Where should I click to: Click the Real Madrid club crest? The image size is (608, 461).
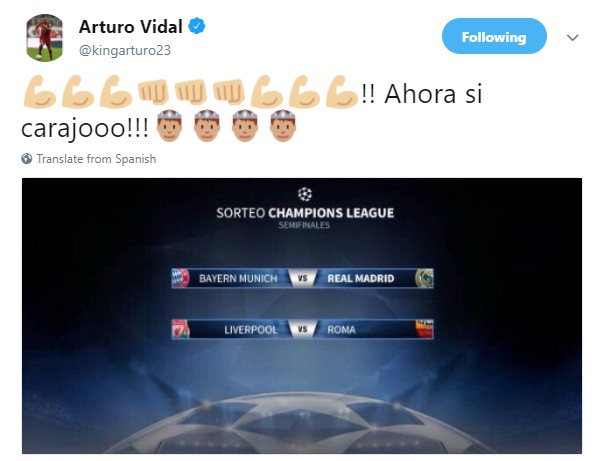(424, 278)
